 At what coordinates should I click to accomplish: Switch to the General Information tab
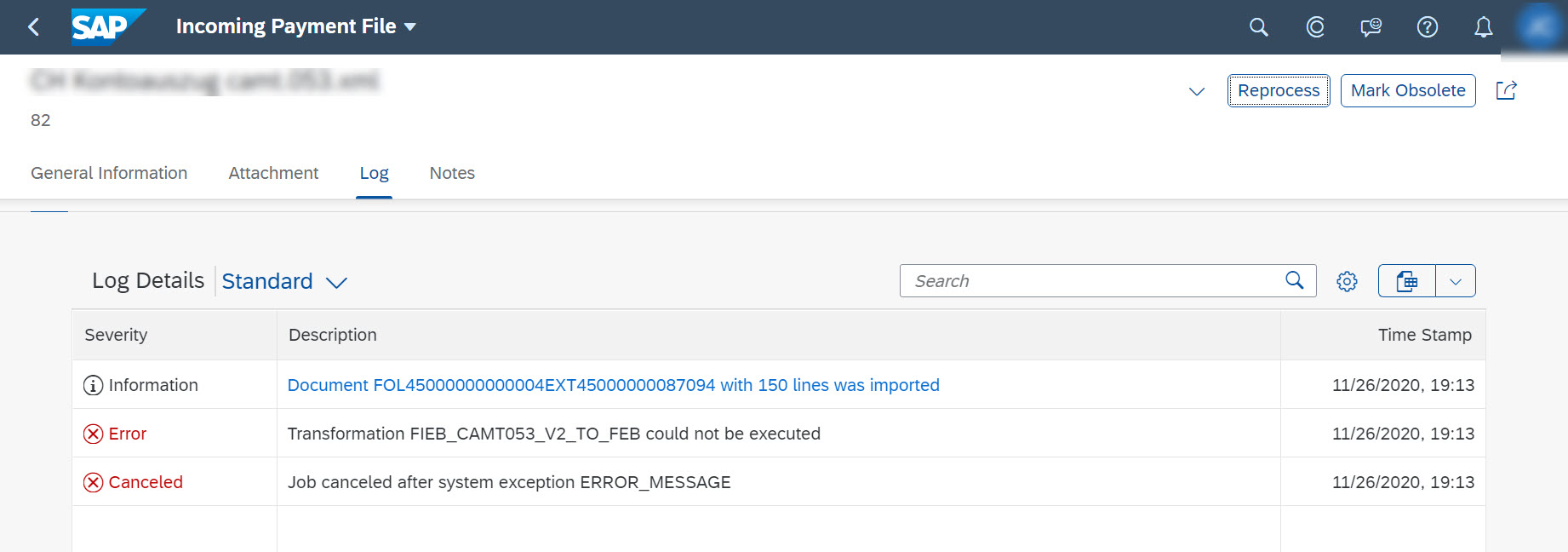point(109,173)
